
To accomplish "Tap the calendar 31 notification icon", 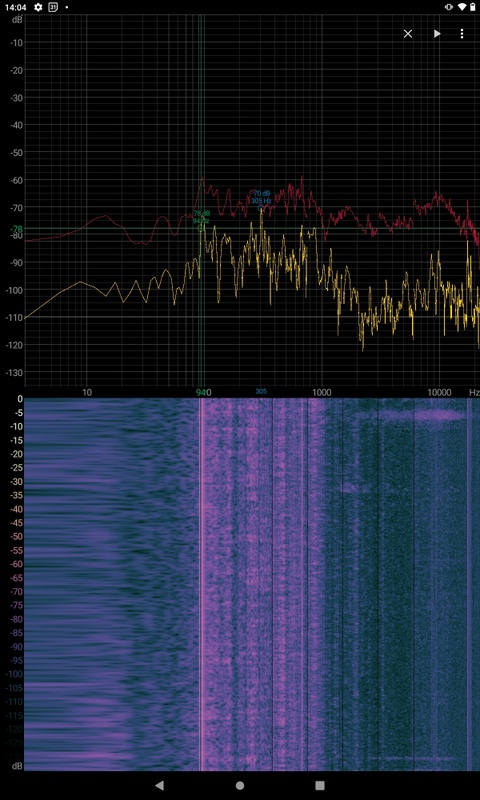I will pos(53,7).
